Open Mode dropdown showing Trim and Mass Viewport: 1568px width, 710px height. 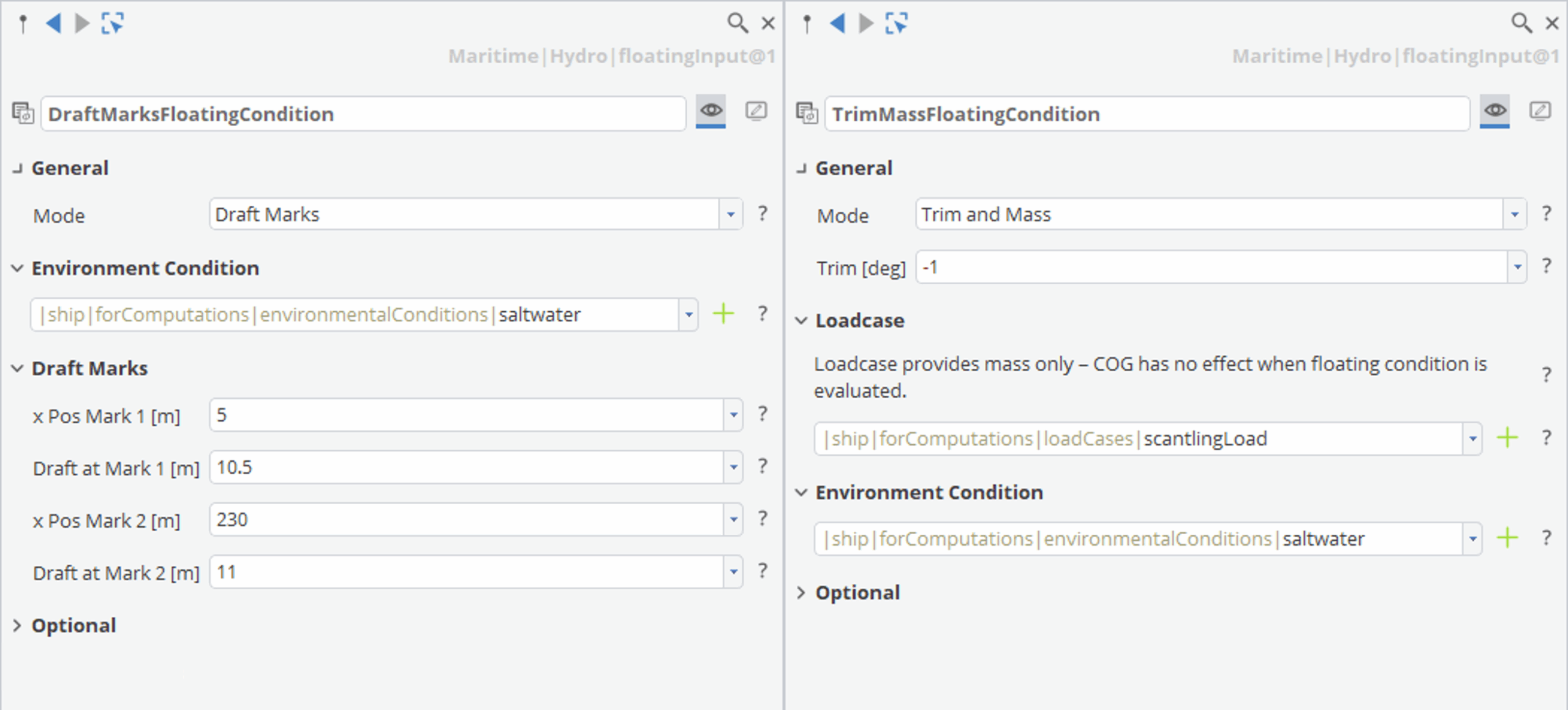tap(1514, 214)
